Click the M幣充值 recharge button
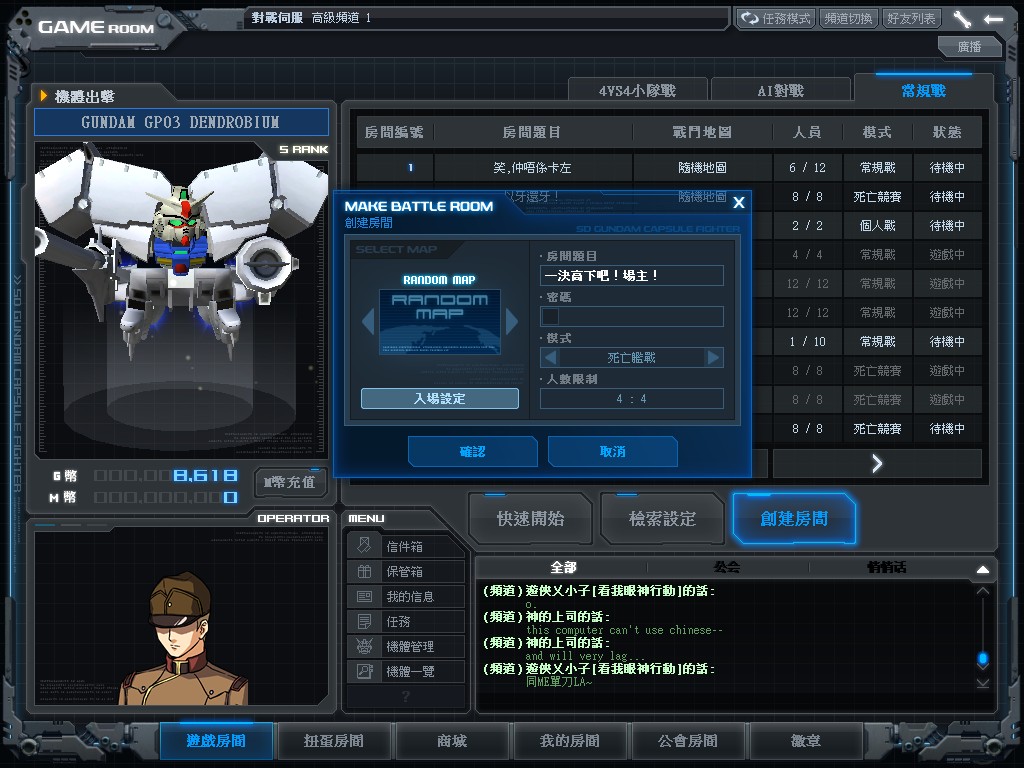Image resolution: width=1024 pixels, height=768 pixels. tap(289, 483)
